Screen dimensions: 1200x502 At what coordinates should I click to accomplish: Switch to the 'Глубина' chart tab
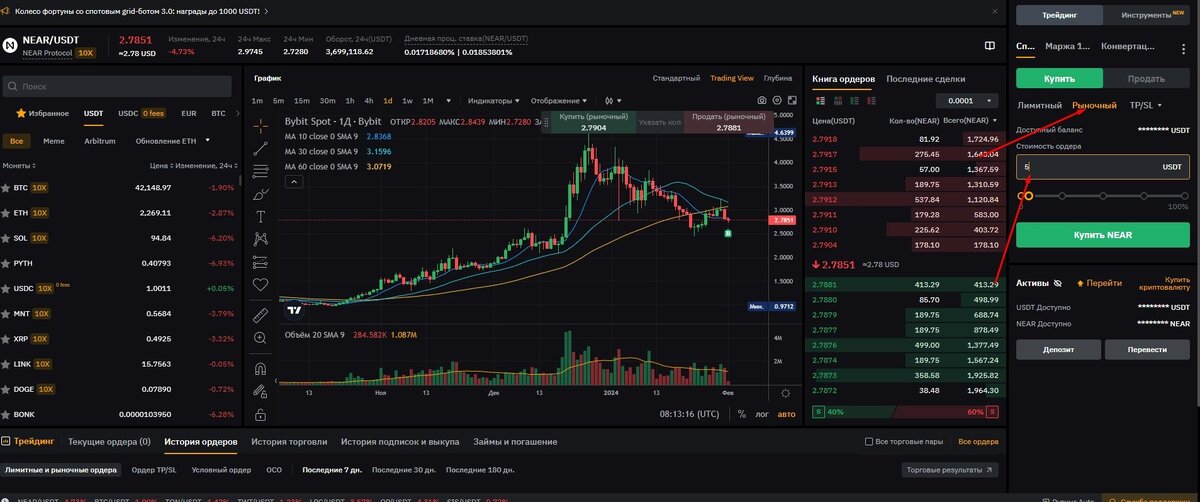tap(777, 78)
